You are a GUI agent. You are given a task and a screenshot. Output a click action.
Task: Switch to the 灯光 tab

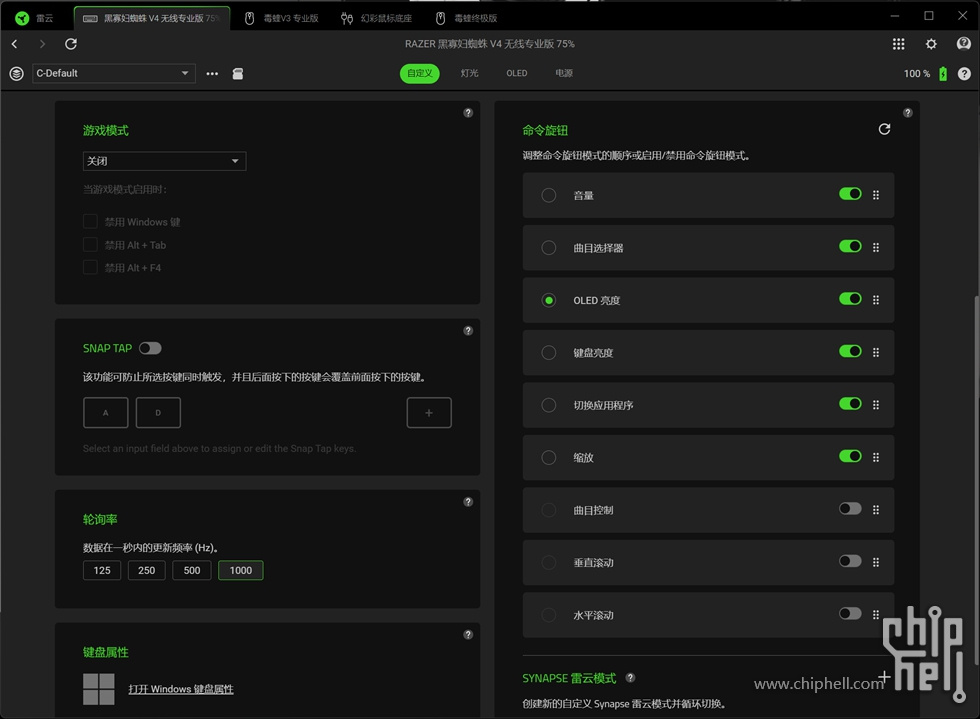click(469, 73)
